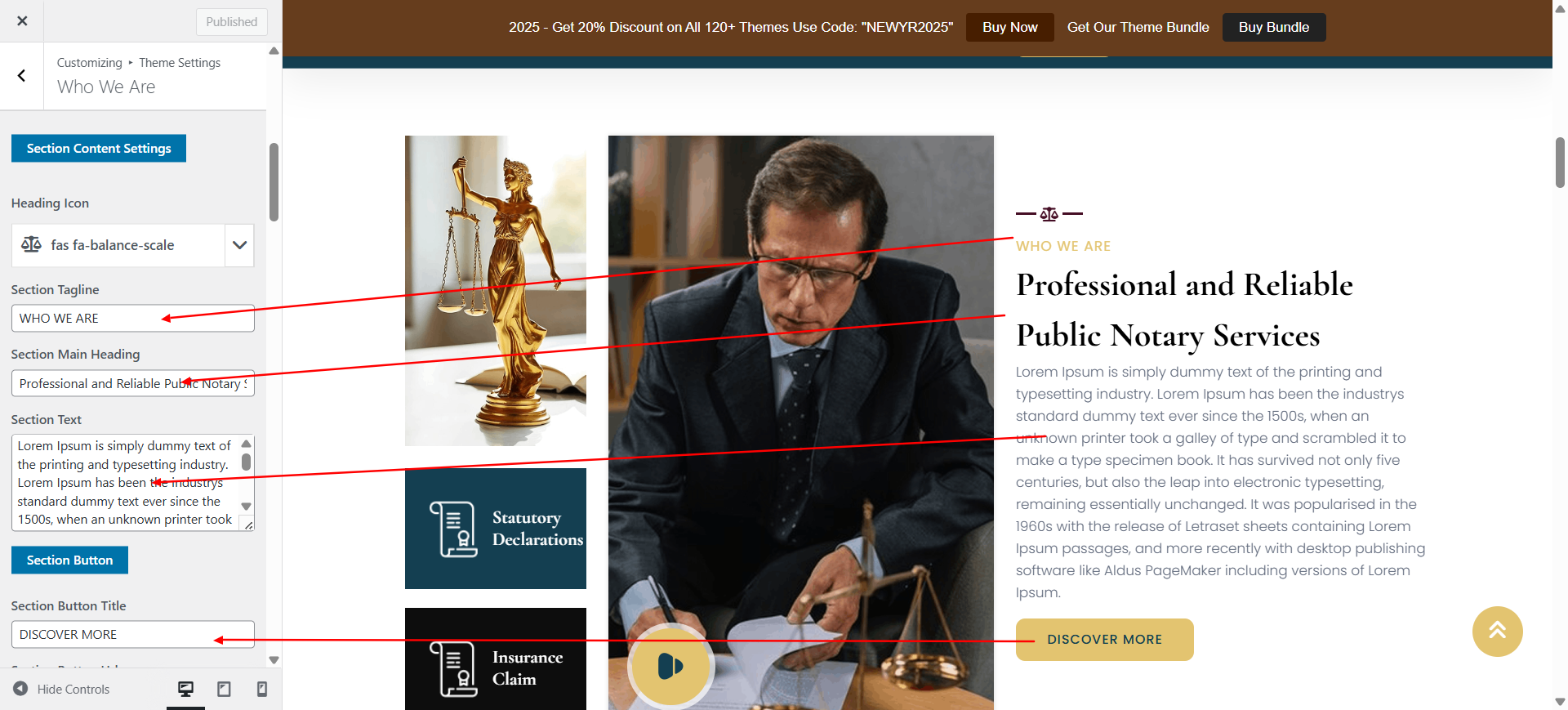Screen dimensions: 1568x710
Task: Switch to mobile preview device icon
Action: (262, 690)
